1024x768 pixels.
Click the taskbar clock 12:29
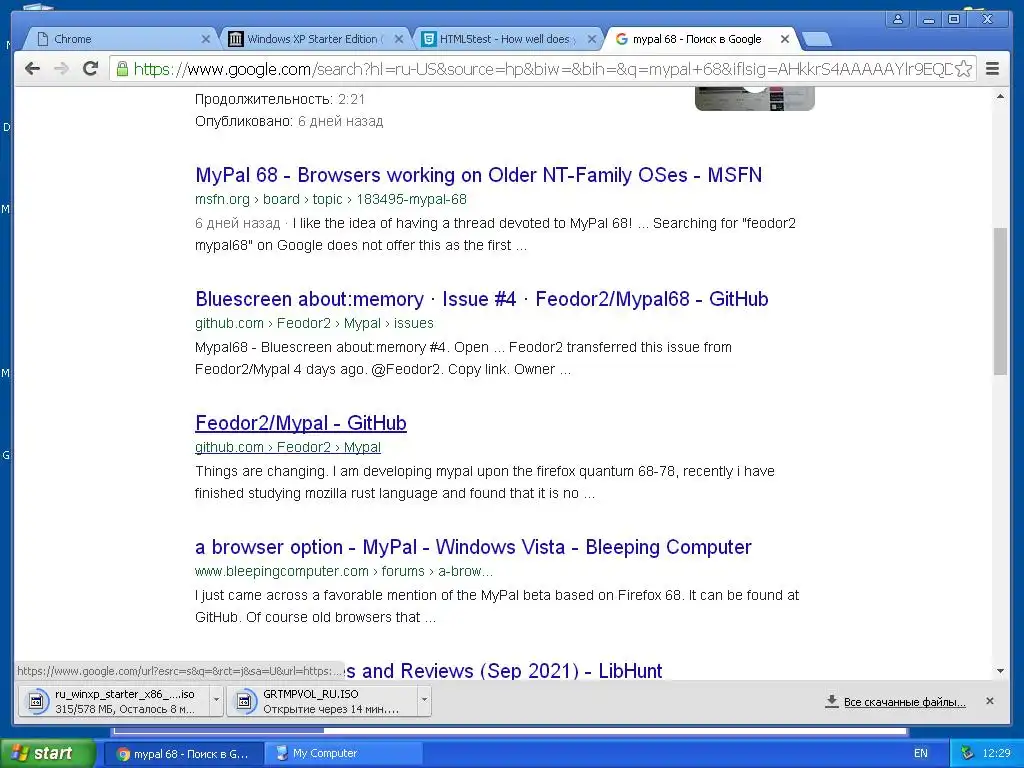point(996,754)
